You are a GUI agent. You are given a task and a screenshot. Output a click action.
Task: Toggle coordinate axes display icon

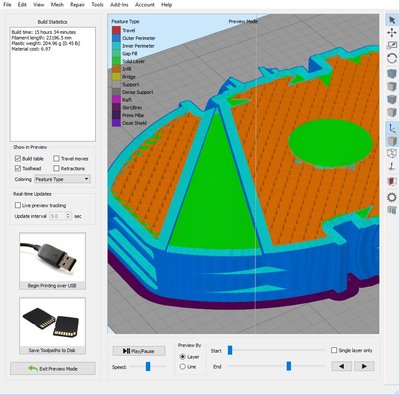click(x=392, y=128)
